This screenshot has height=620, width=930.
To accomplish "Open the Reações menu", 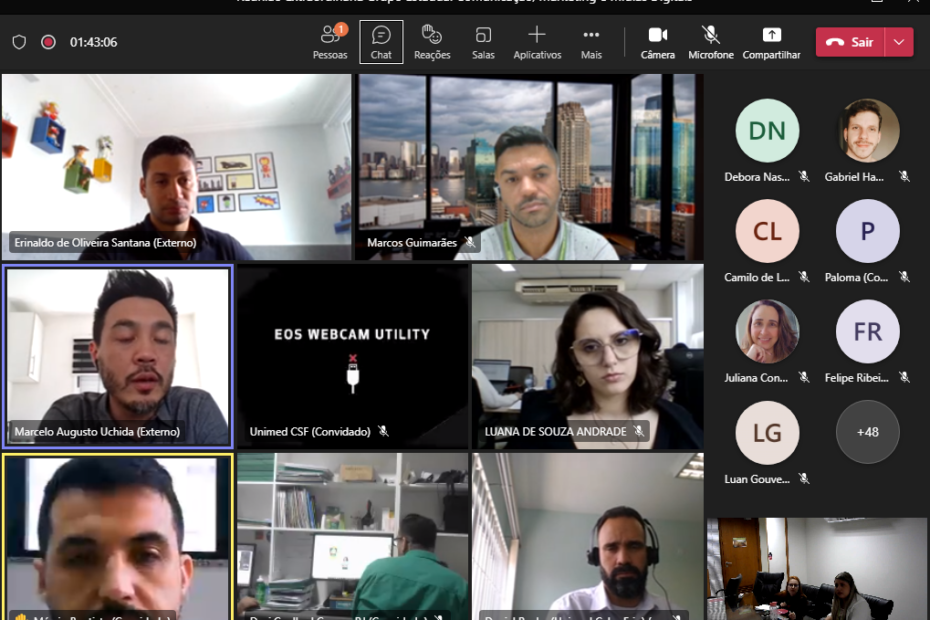I will click(x=432, y=42).
